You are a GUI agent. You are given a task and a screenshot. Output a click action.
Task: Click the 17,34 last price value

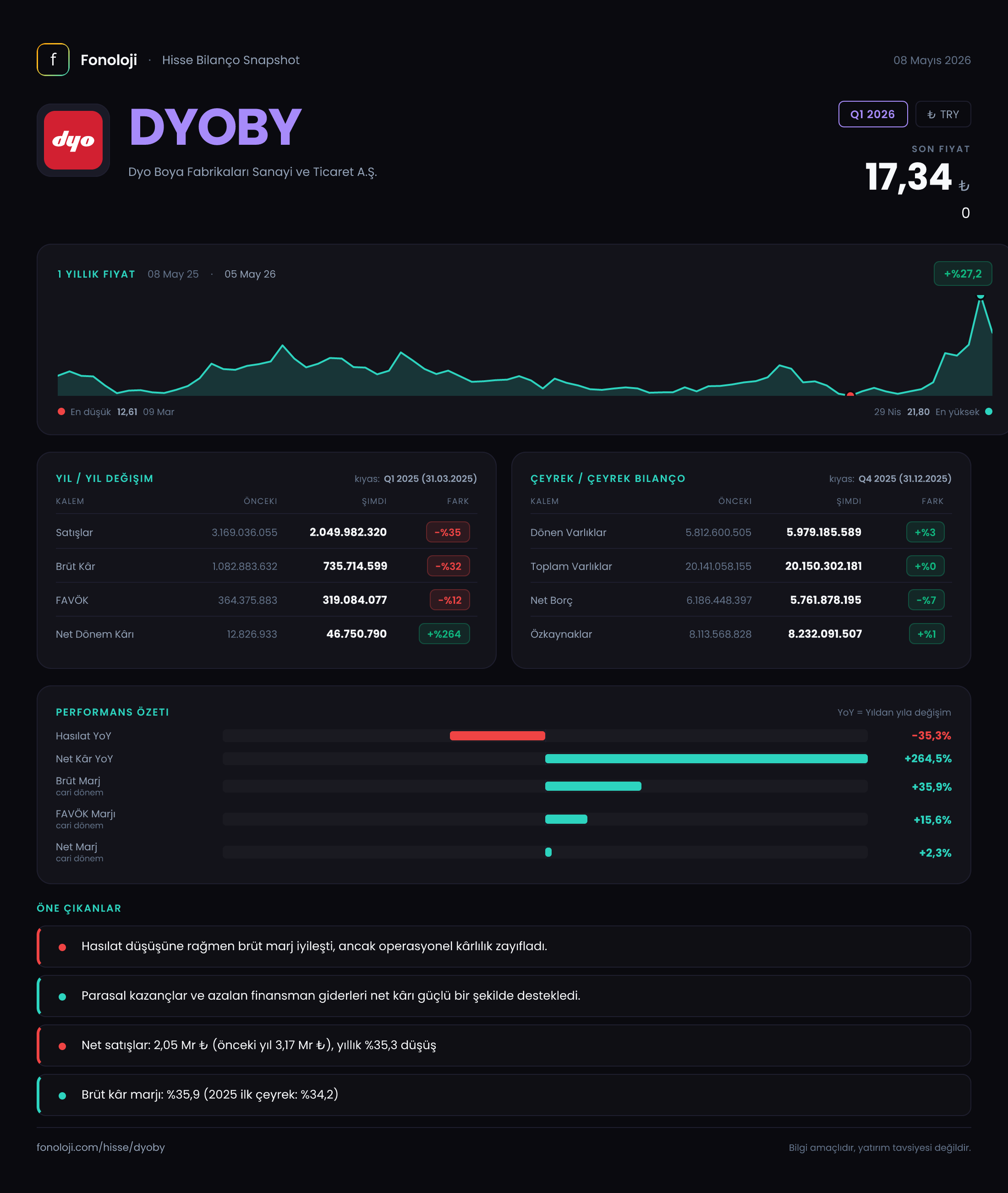click(908, 176)
